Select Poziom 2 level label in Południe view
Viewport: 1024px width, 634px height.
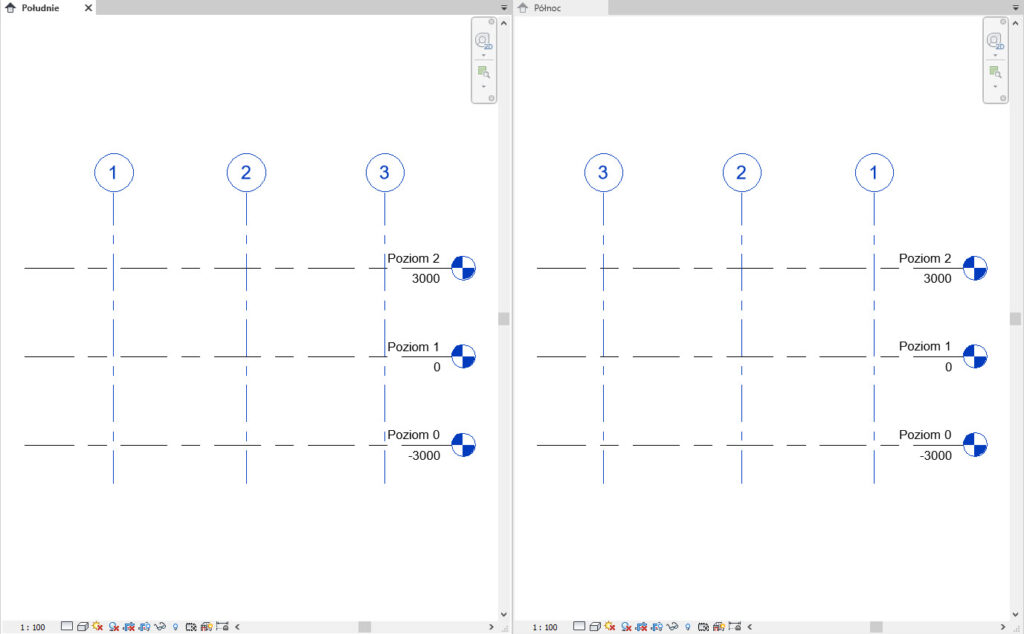click(413, 258)
